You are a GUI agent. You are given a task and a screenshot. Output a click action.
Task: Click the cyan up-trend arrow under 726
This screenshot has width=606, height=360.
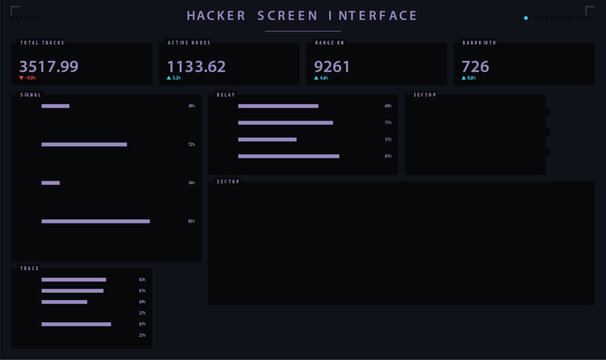tap(464, 78)
